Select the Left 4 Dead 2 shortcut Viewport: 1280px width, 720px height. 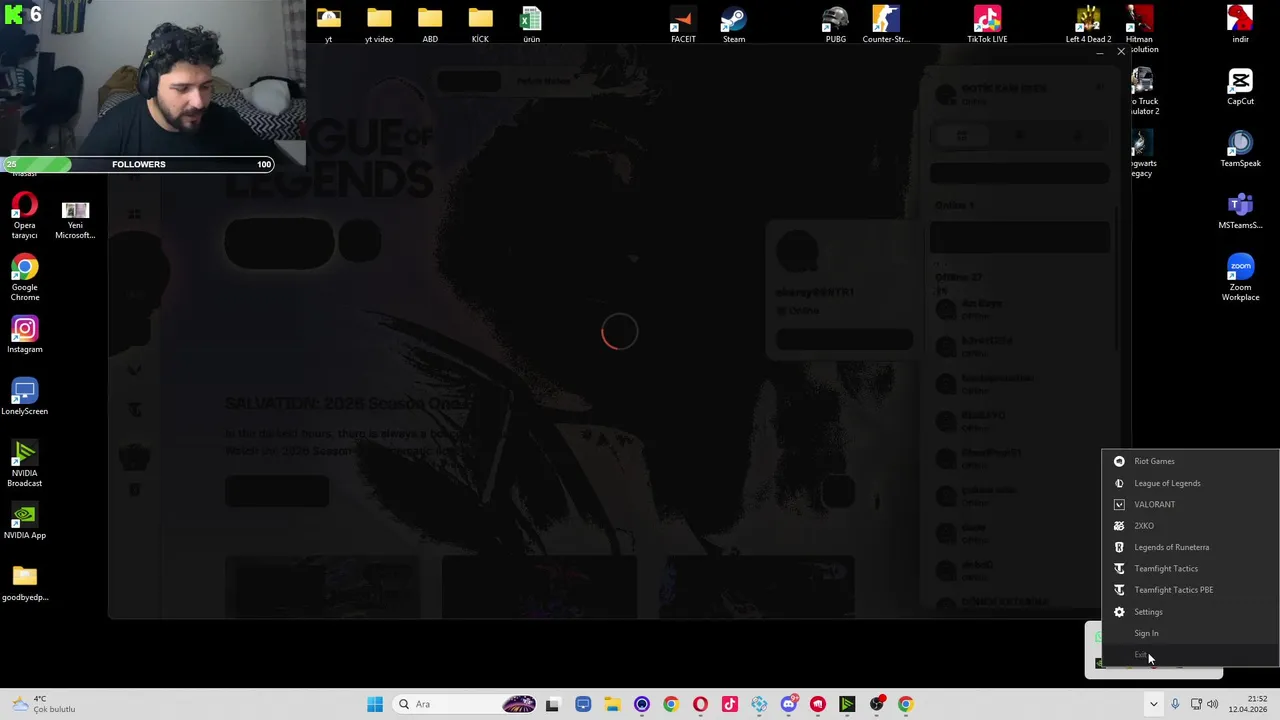(1088, 25)
